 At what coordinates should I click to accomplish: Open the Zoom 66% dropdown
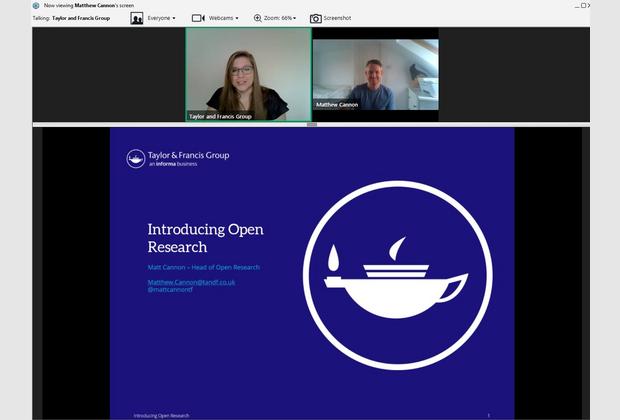(280, 18)
